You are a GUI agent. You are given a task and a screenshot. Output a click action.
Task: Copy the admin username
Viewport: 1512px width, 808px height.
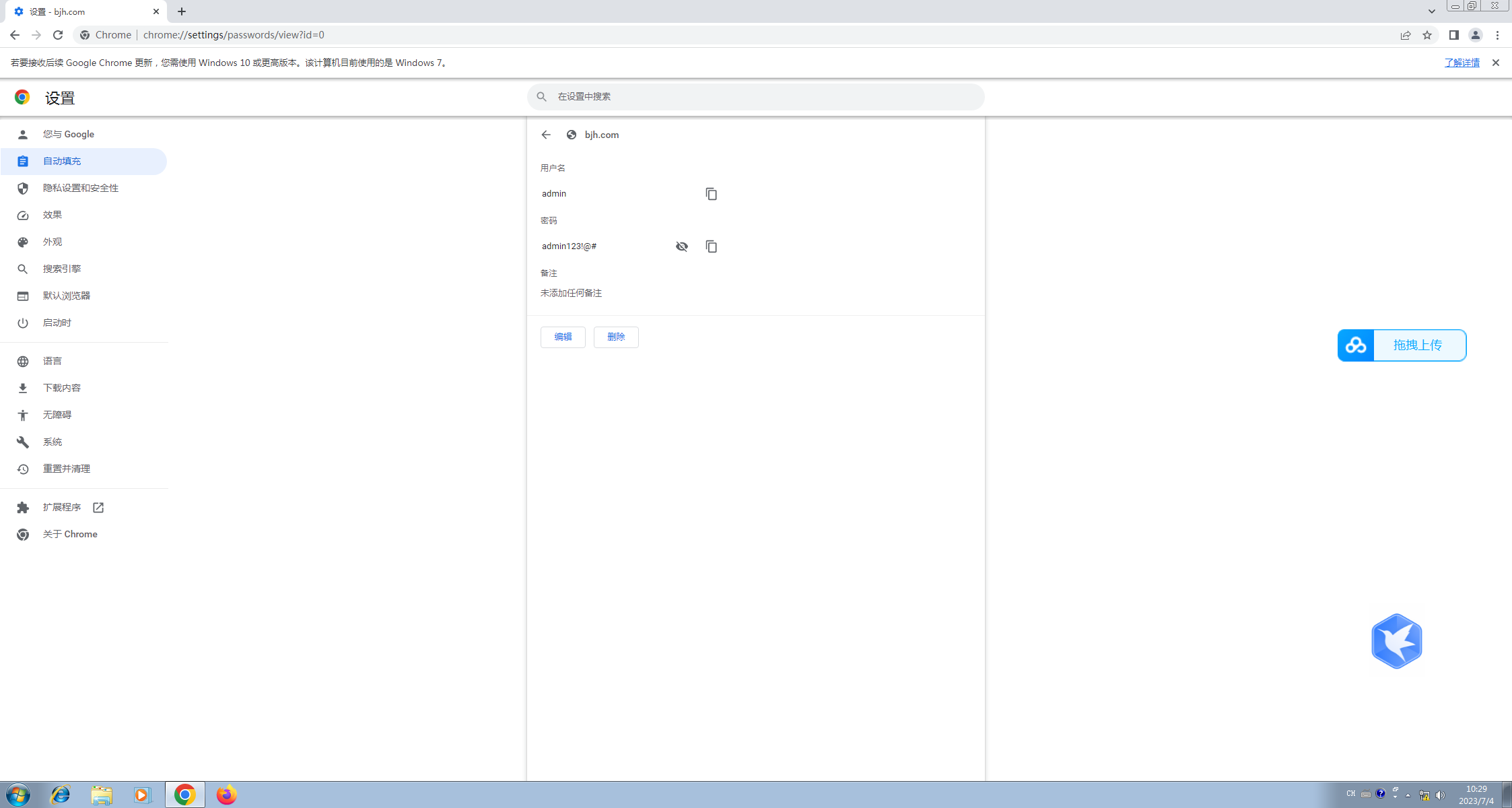(711, 194)
